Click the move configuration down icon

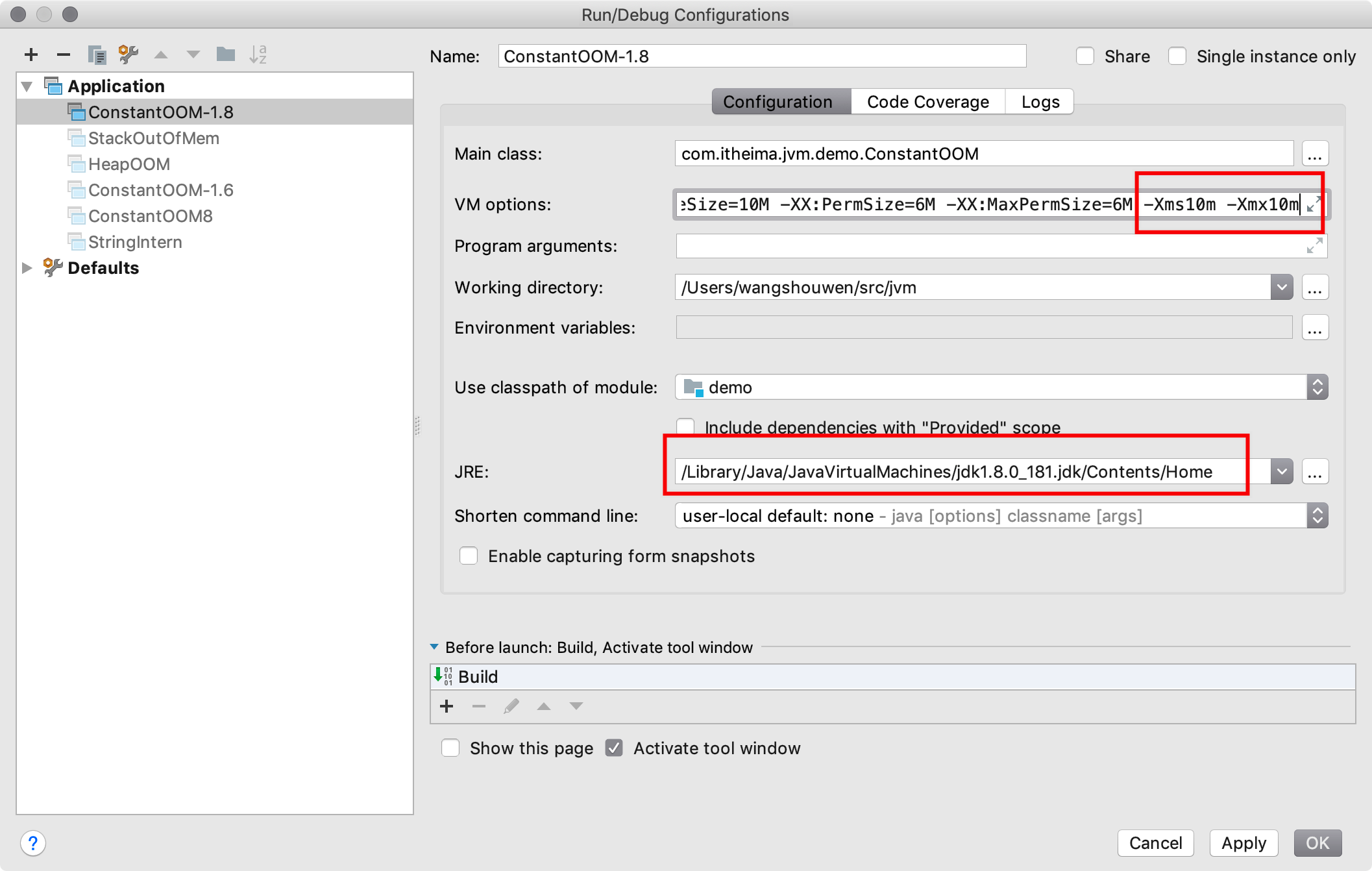pos(193,55)
